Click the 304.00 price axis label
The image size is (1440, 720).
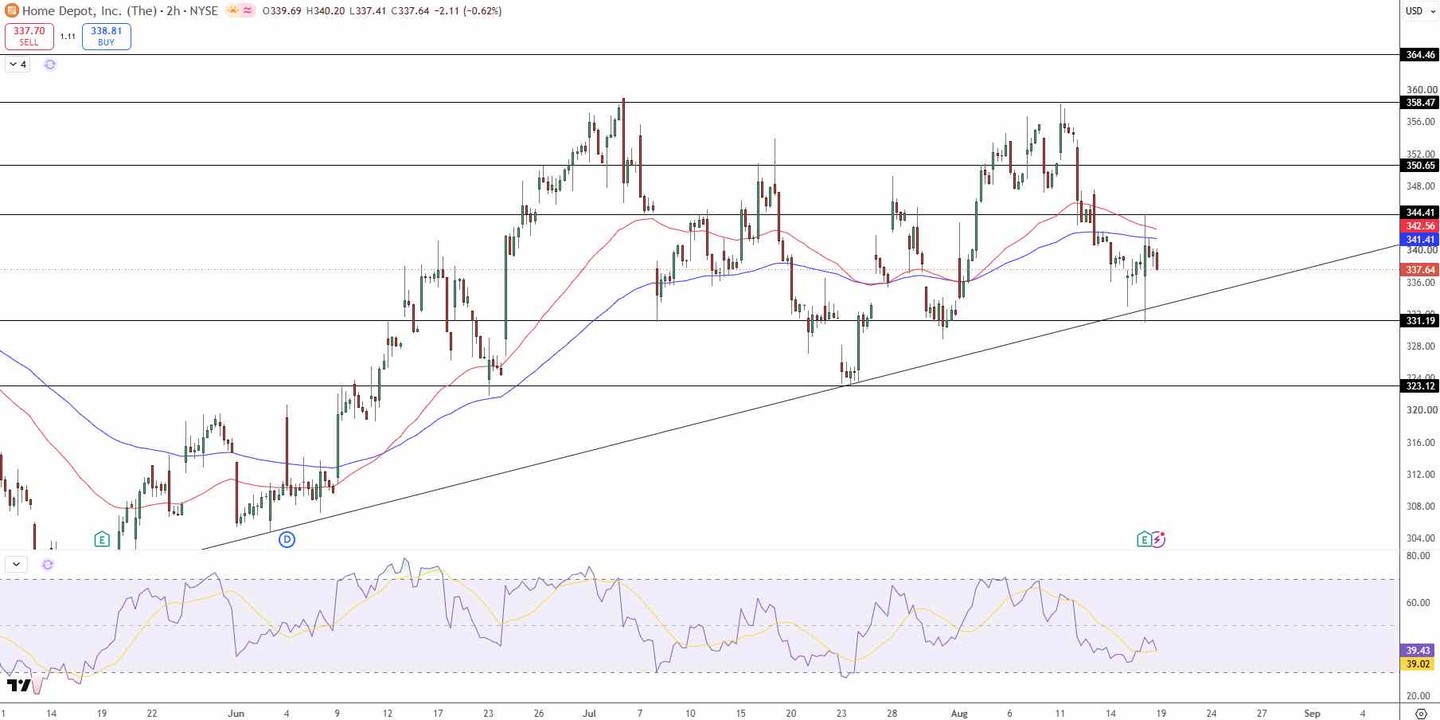(x=1421, y=538)
